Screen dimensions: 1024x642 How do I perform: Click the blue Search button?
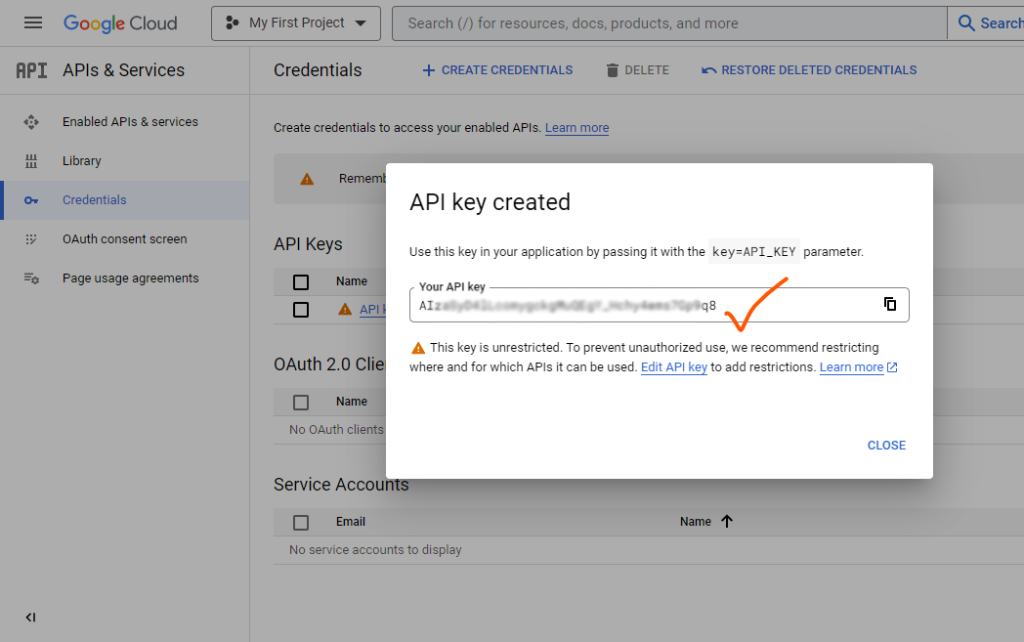[x=989, y=24]
